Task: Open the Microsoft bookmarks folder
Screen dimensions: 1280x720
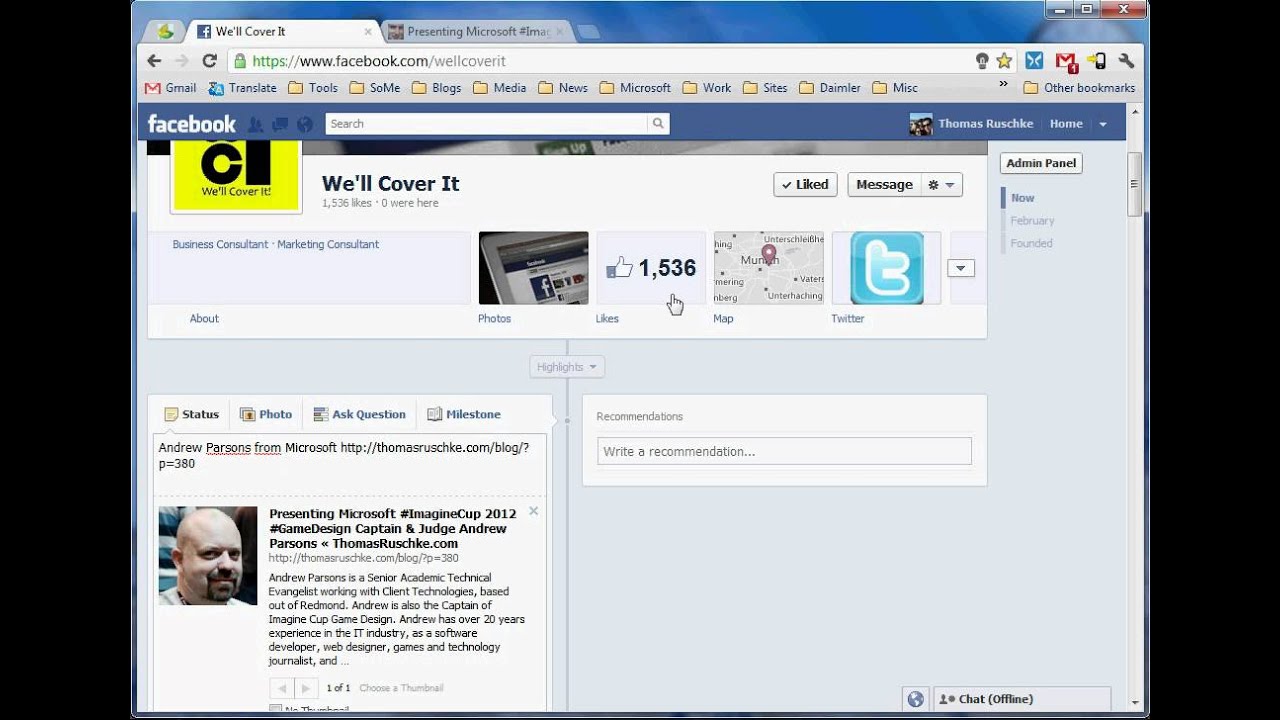Action: click(x=635, y=88)
